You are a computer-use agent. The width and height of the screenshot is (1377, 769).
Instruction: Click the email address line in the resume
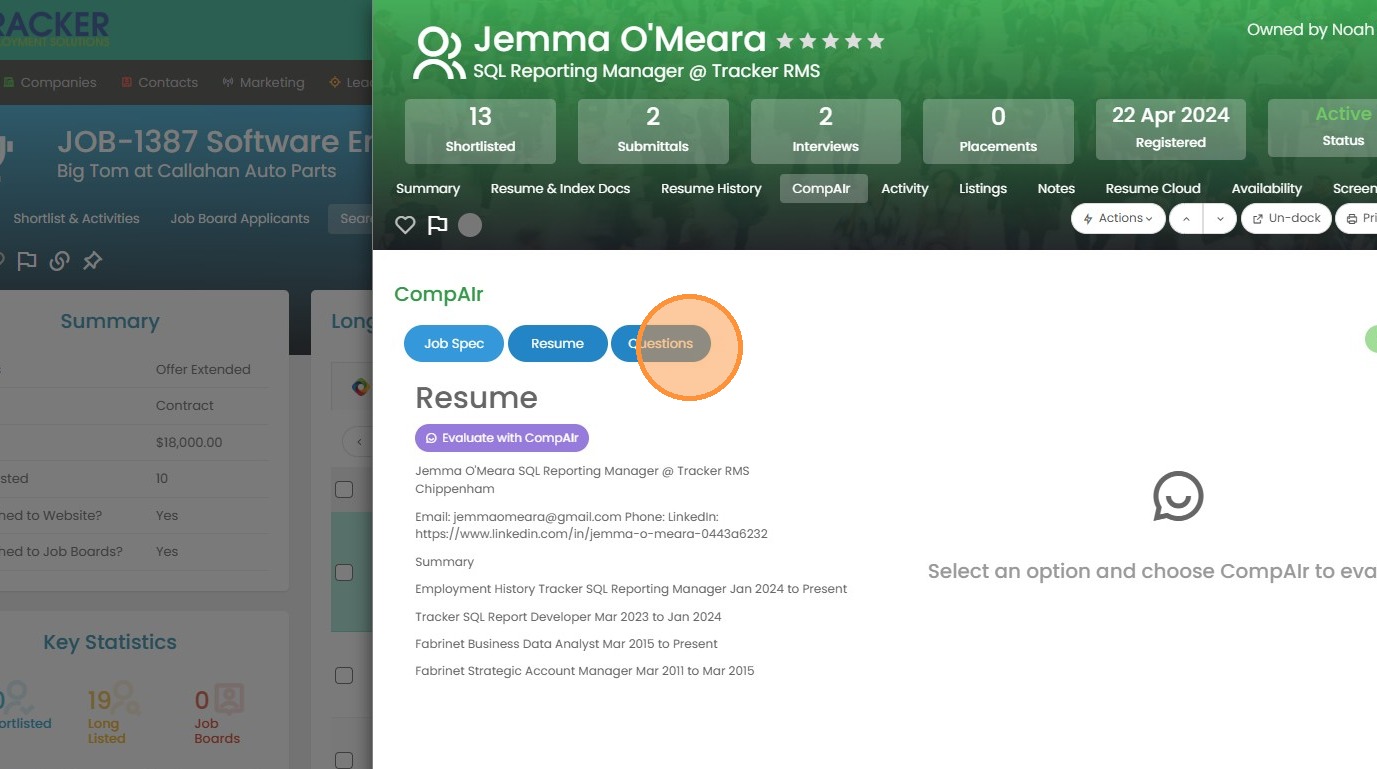[x=567, y=517]
